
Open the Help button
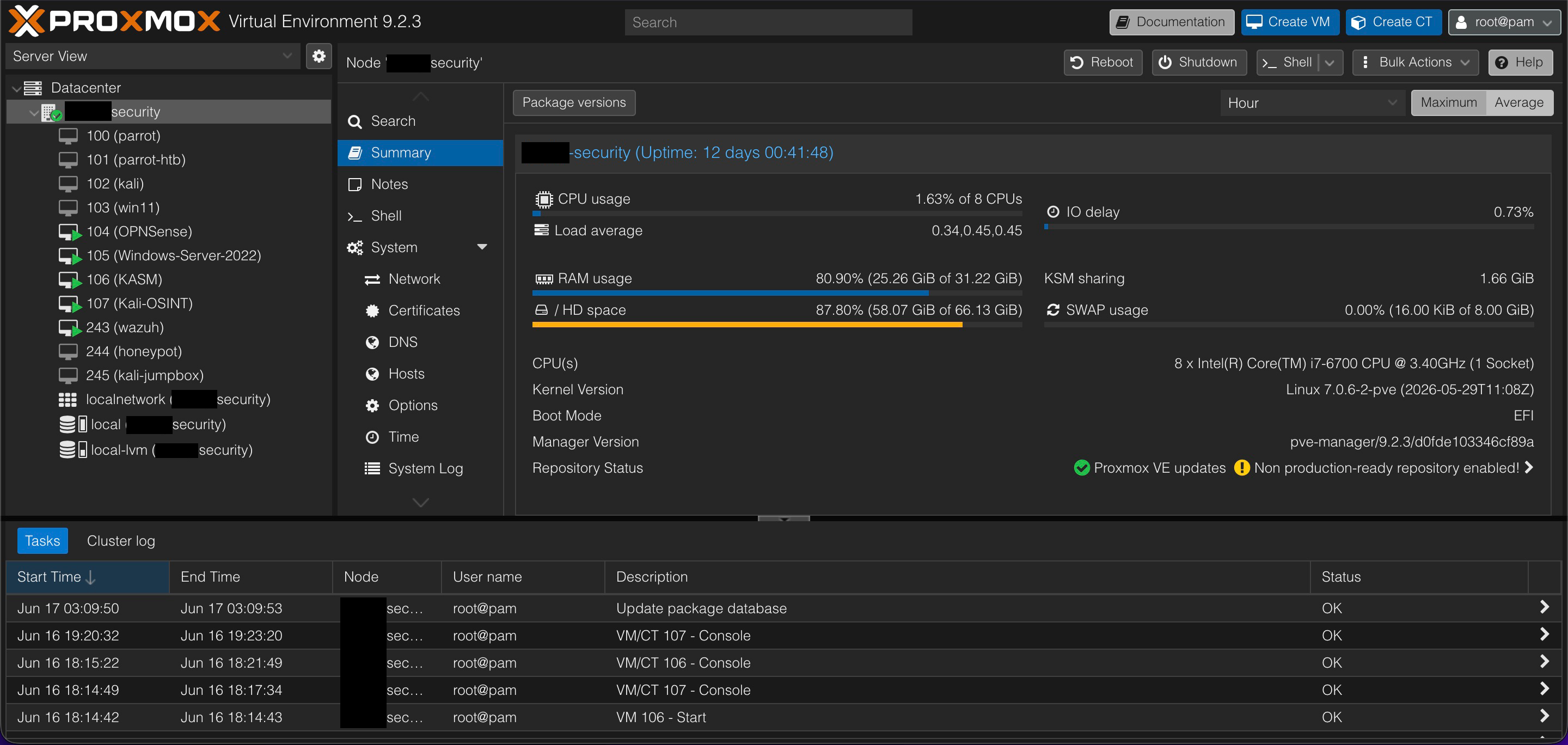pyautogui.click(x=1521, y=62)
